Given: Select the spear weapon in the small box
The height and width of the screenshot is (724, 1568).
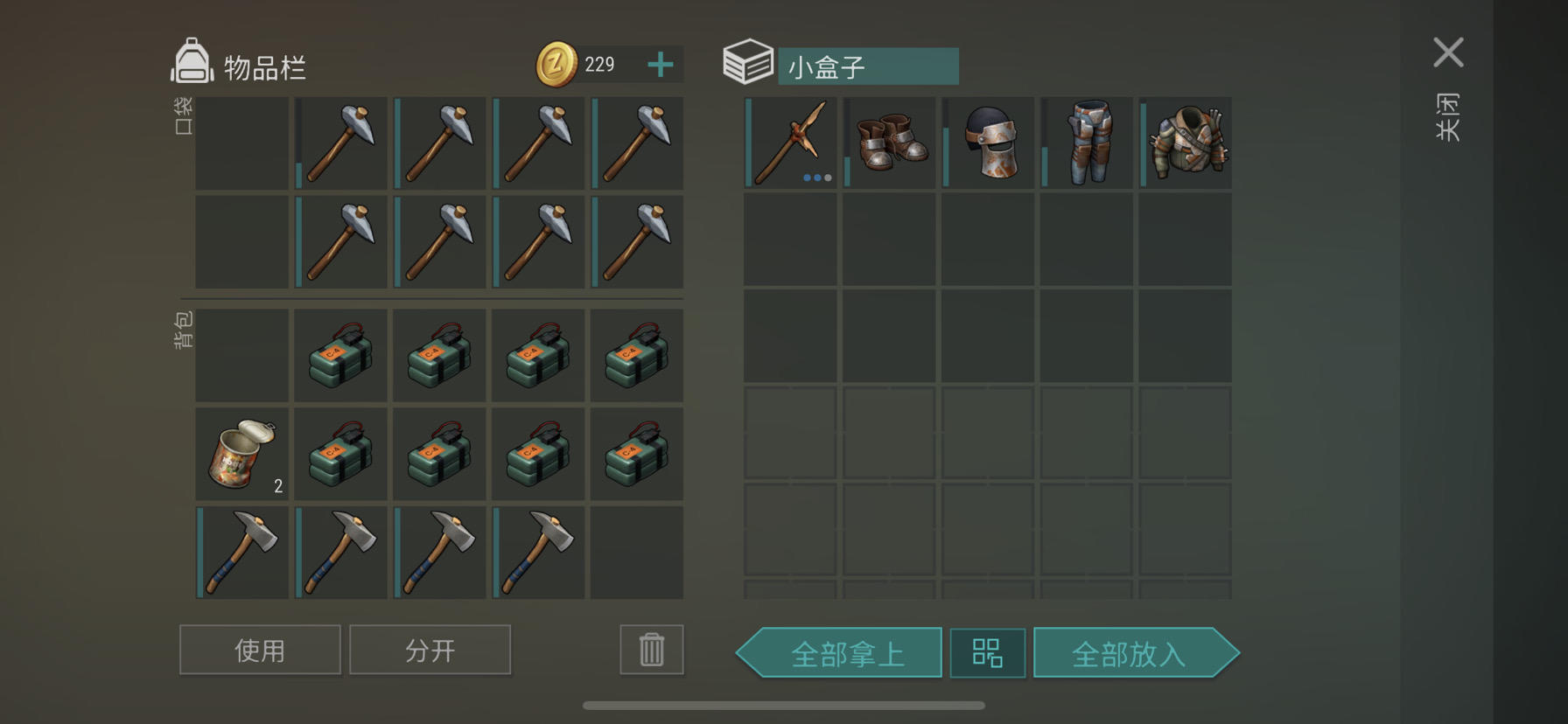Looking at the screenshot, I should click(x=790, y=143).
